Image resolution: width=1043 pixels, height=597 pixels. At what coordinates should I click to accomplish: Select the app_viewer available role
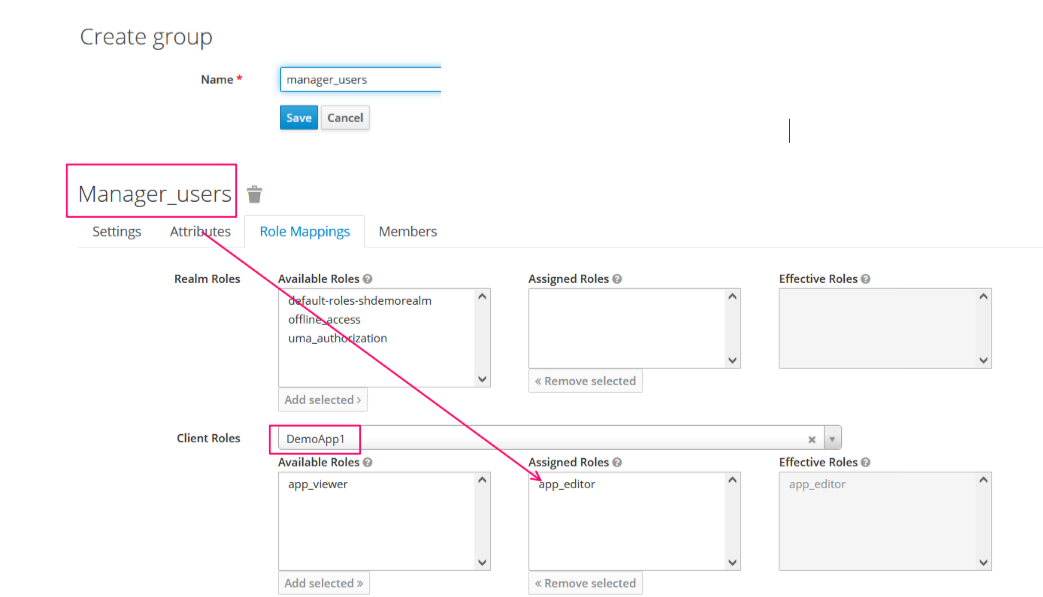[318, 485]
